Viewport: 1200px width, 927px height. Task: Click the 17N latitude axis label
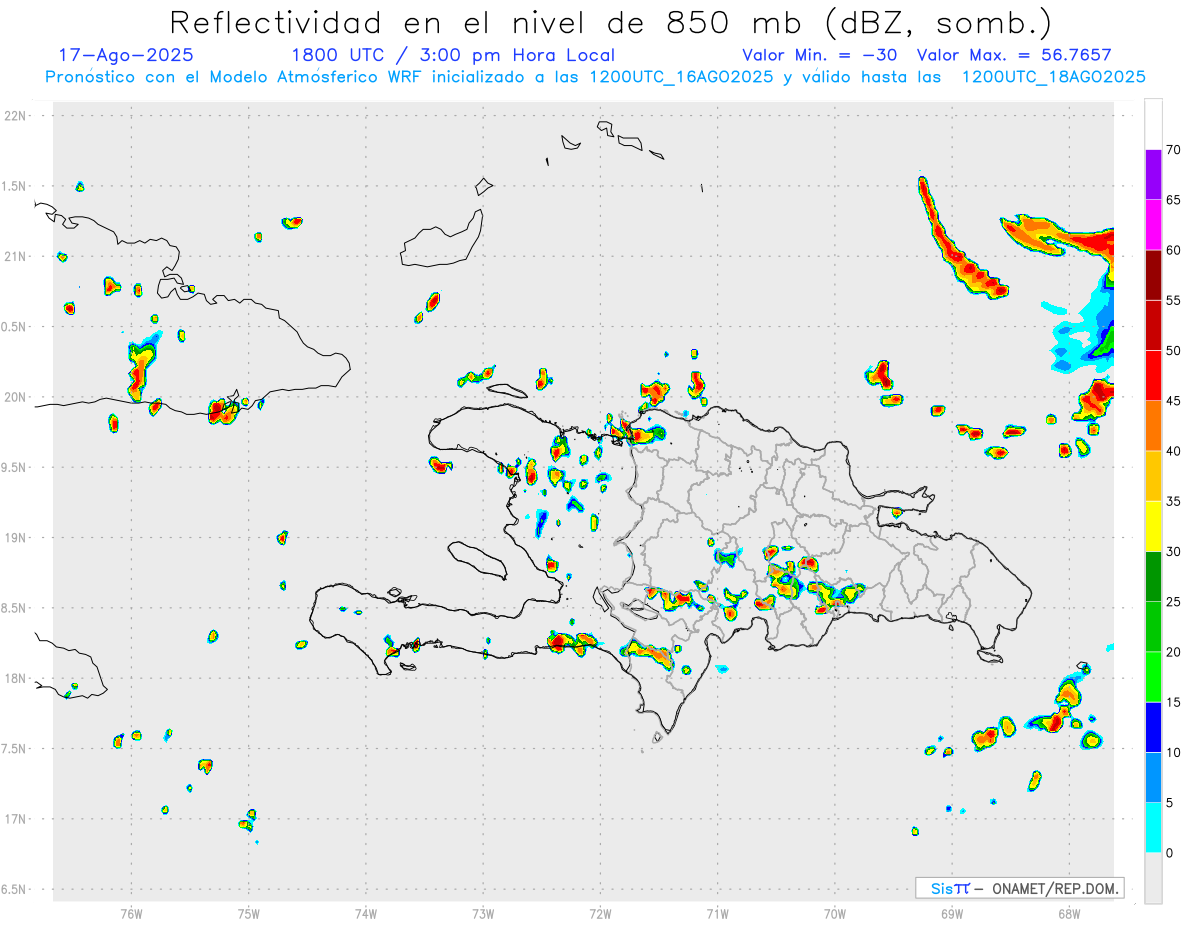15,818
